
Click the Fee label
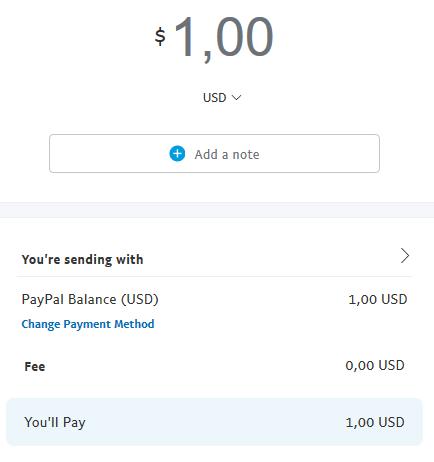point(35,366)
